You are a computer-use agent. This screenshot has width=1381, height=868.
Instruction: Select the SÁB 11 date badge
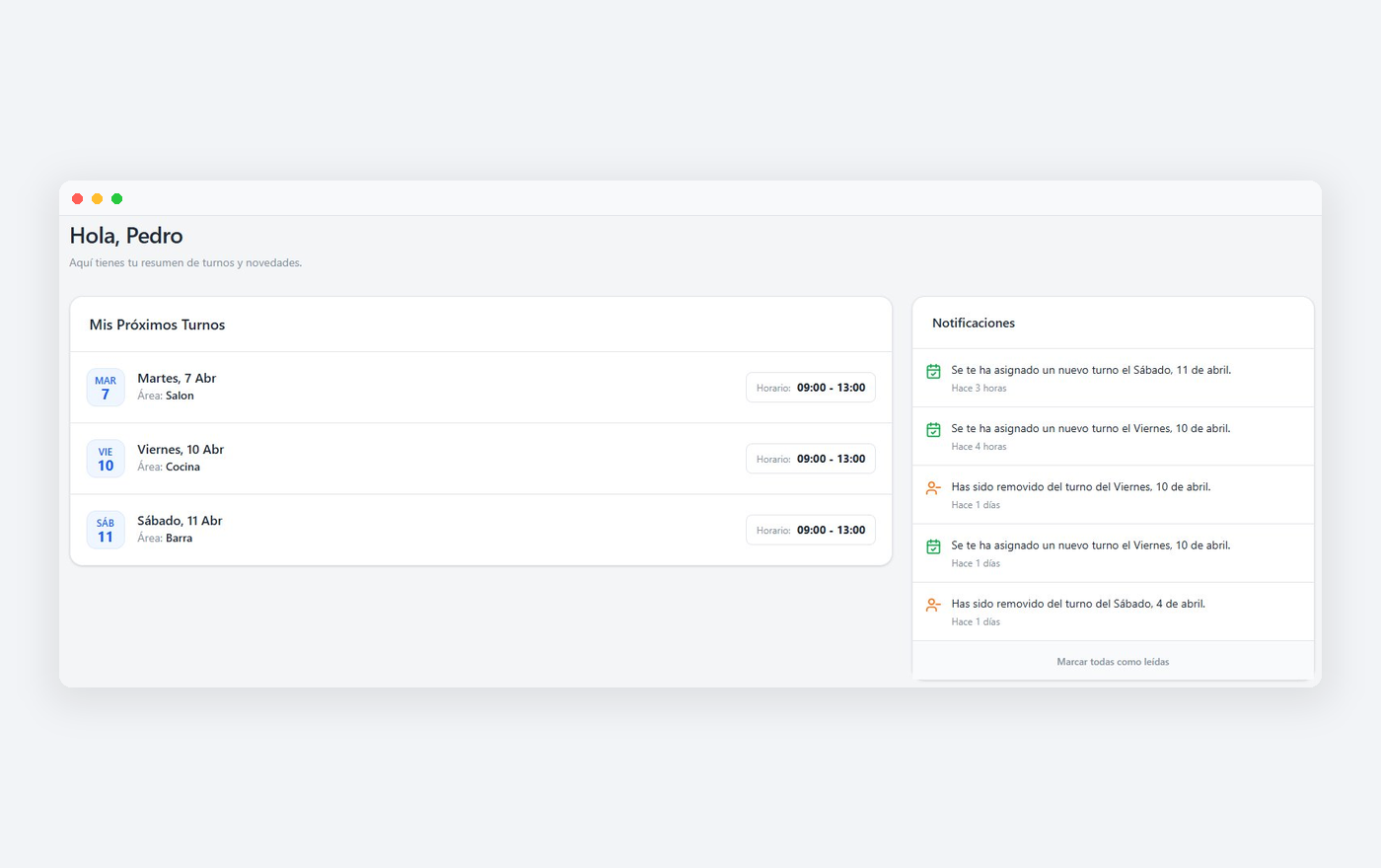(106, 530)
